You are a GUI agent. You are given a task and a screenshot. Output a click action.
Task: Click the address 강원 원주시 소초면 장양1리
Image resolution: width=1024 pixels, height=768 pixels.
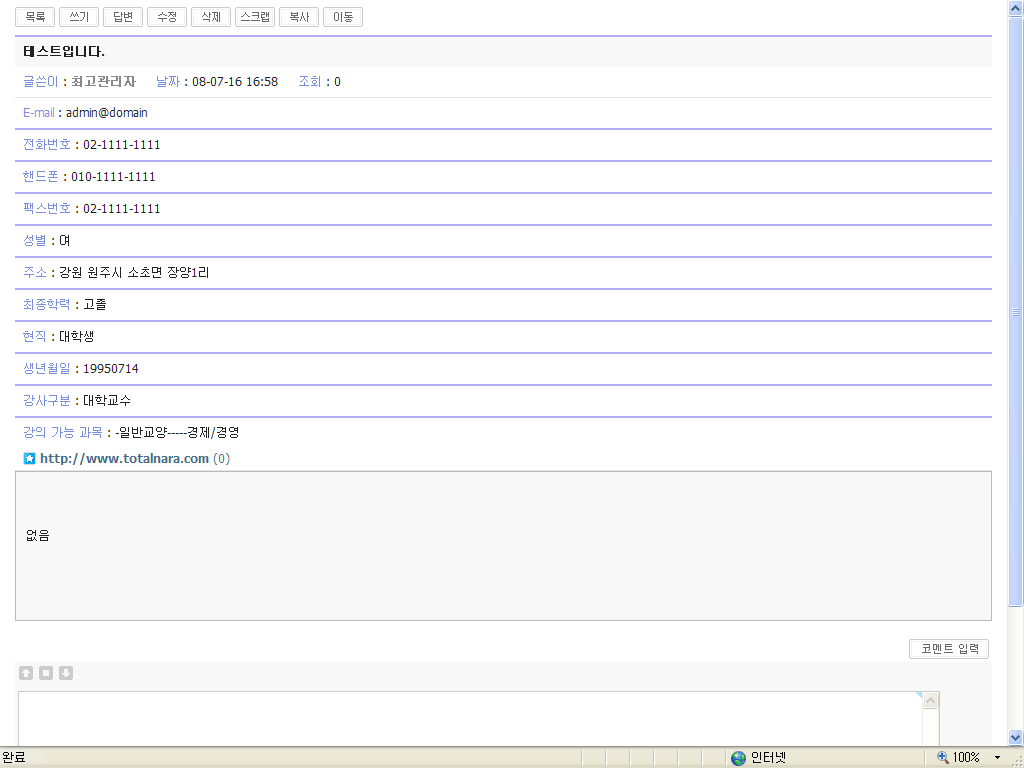134,272
